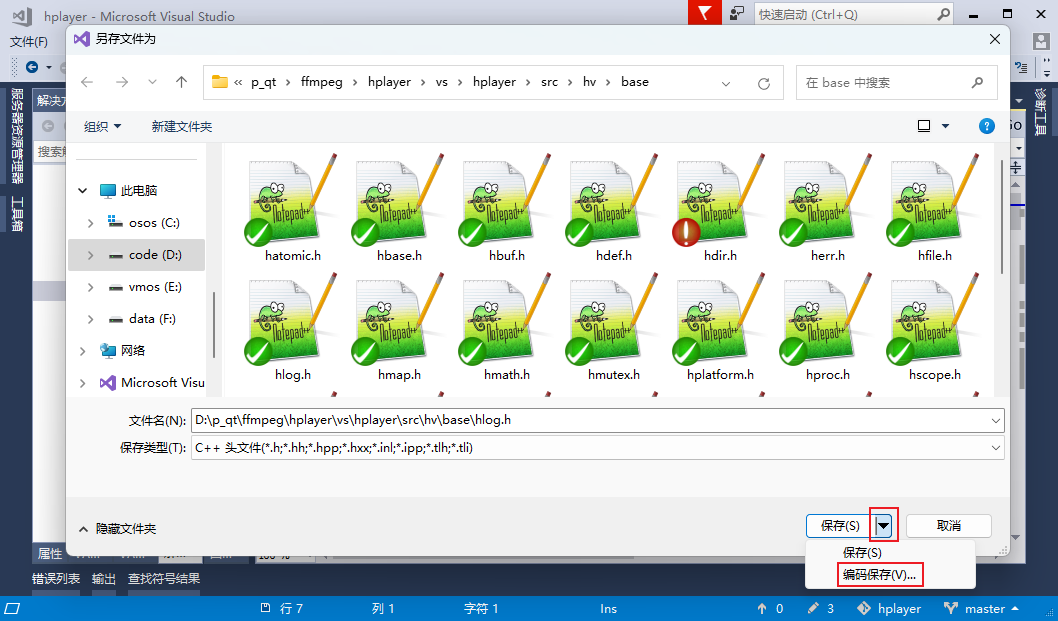Click 隐藏文件夹 hide folders toggle
The width and height of the screenshot is (1058, 621).
pos(117,529)
